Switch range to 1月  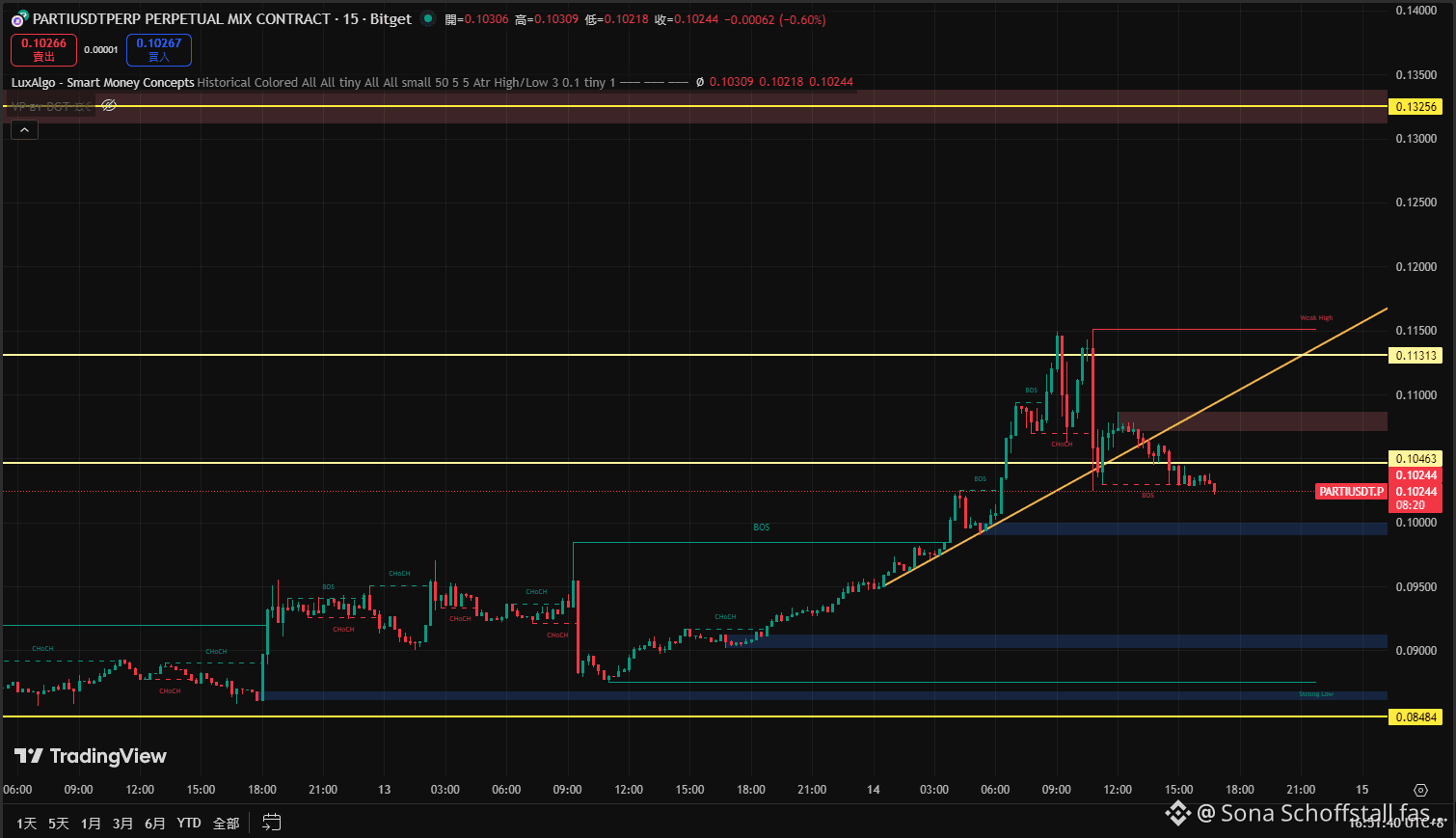coord(91,823)
